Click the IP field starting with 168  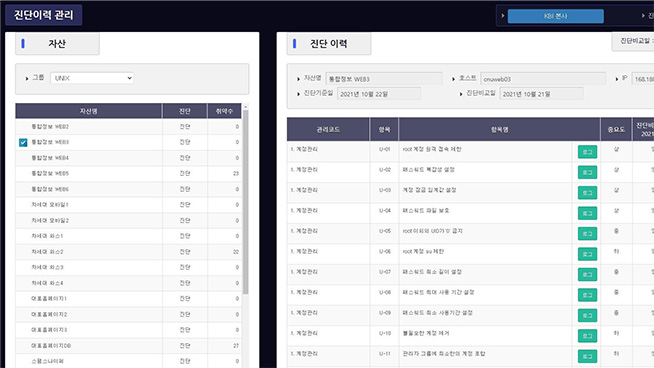pos(643,78)
